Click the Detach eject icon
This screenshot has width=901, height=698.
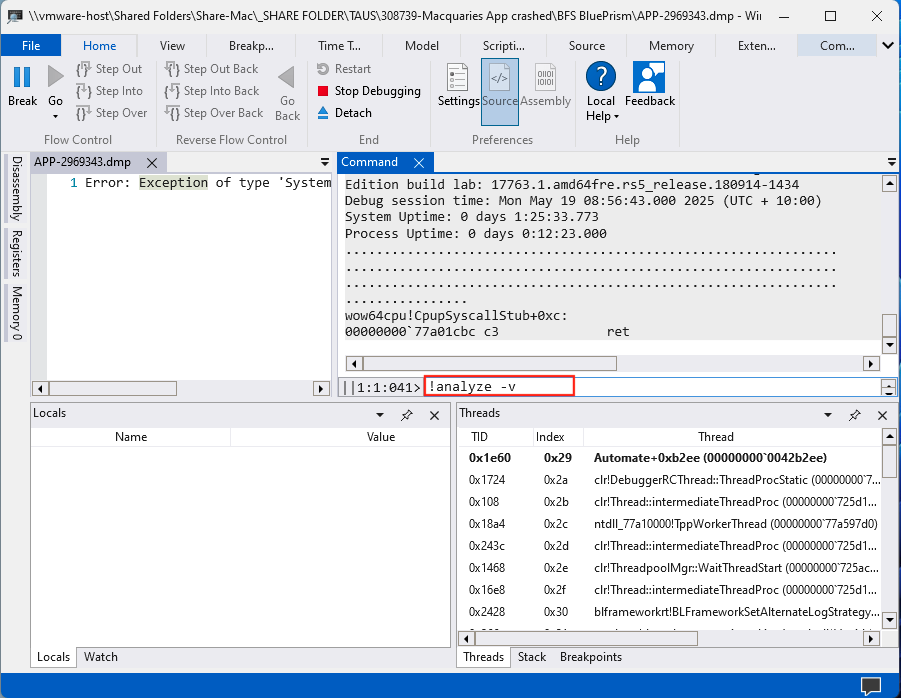pyautogui.click(x=323, y=113)
